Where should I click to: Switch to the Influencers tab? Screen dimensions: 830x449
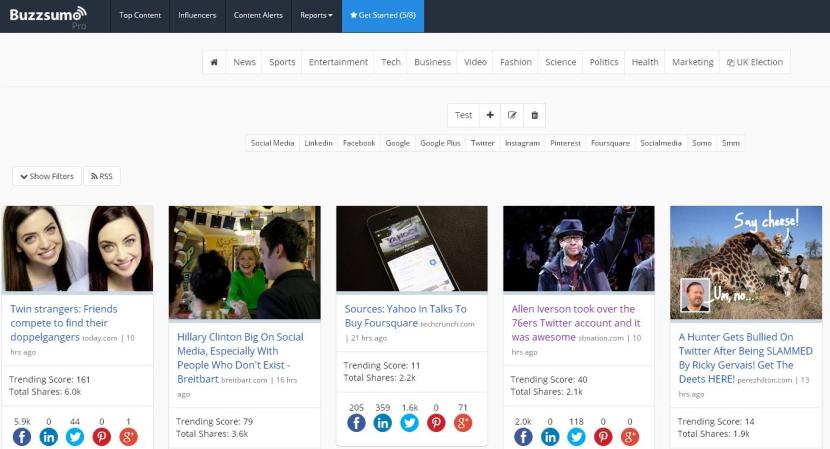click(196, 16)
